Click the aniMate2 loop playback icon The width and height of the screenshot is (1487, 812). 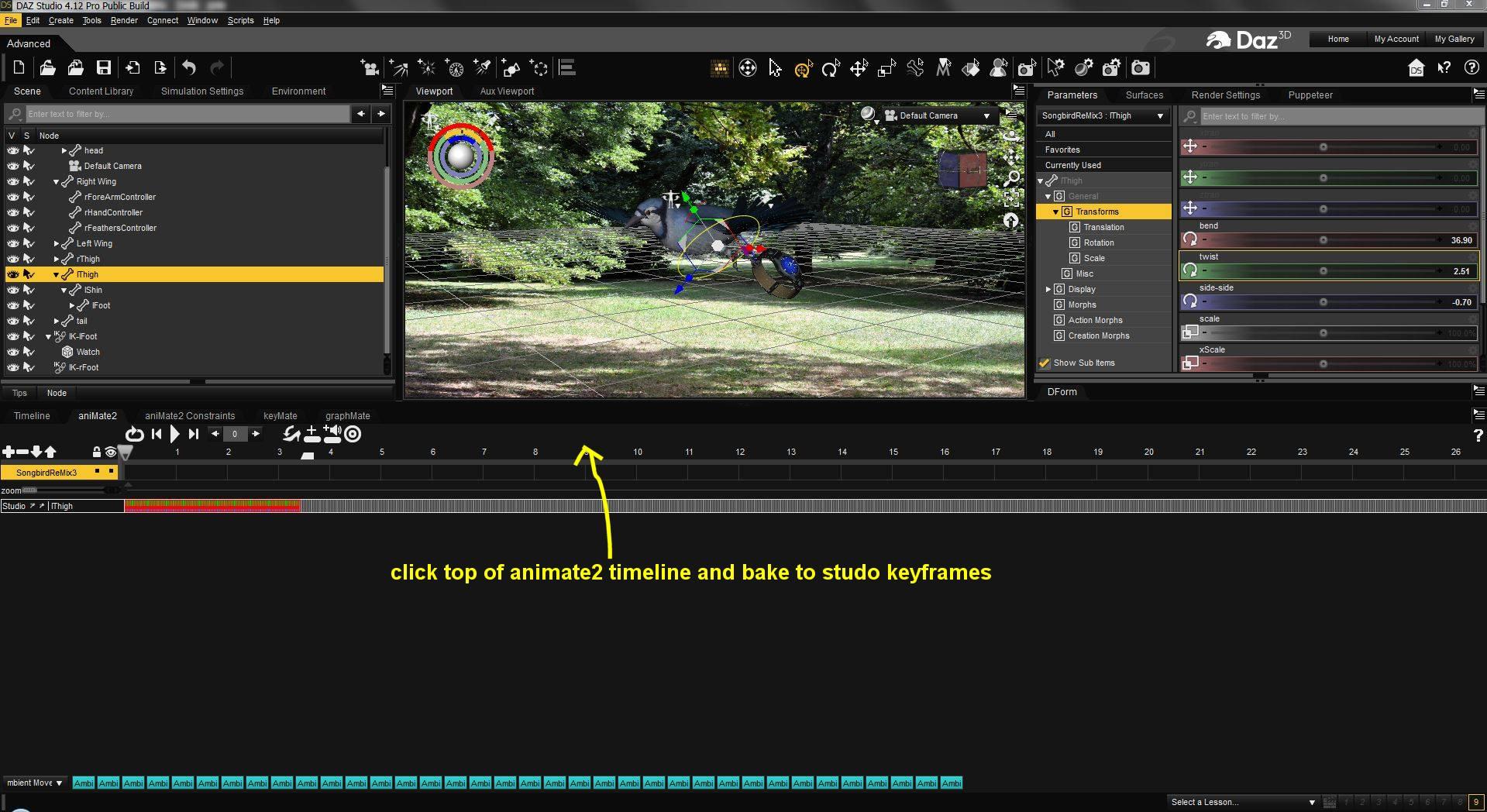(x=135, y=434)
